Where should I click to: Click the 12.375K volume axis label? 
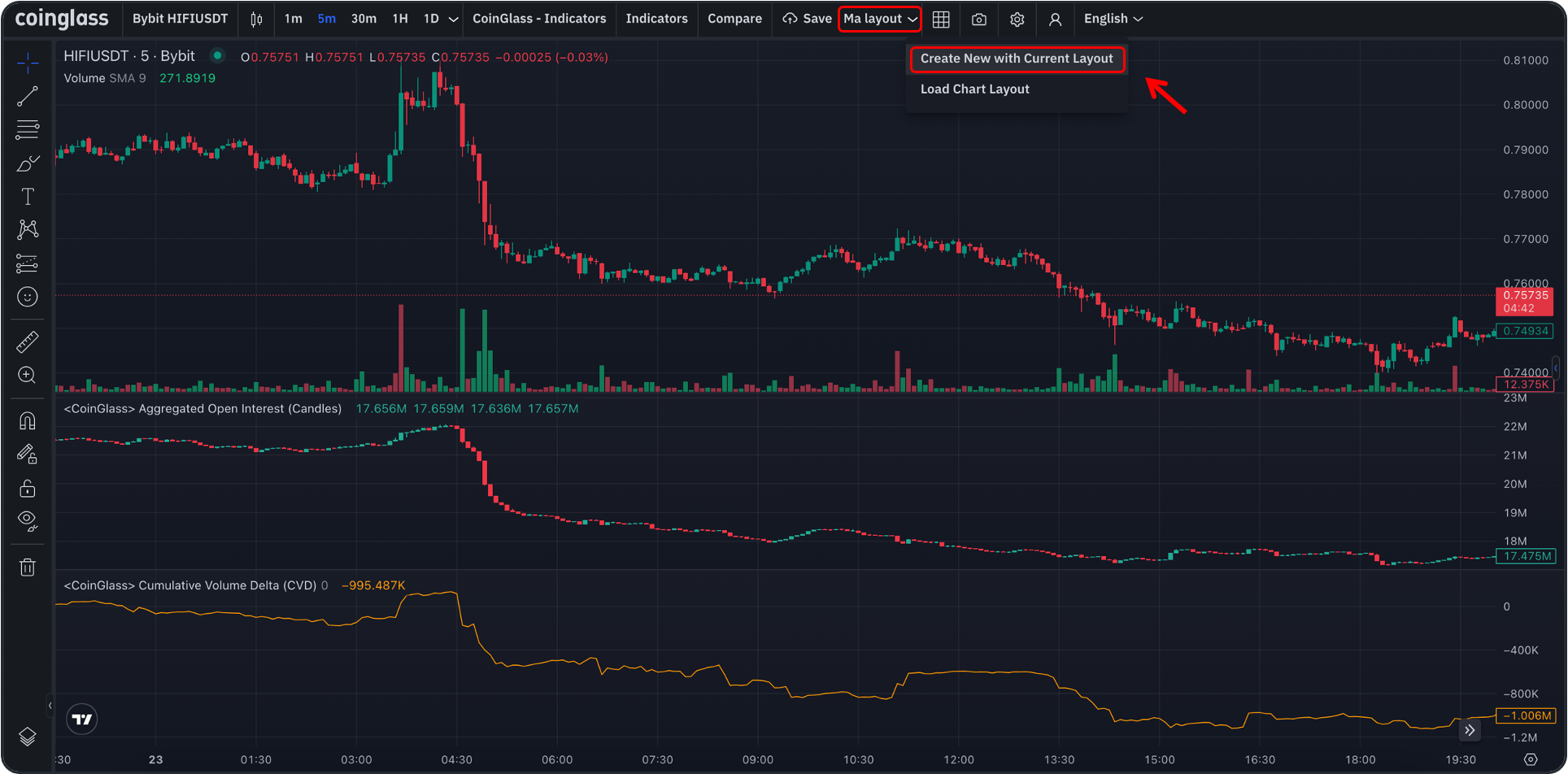1525,385
